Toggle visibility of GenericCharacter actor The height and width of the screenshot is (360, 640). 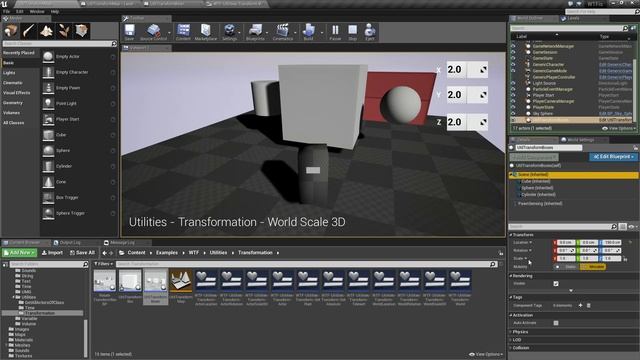[x=513, y=64]
